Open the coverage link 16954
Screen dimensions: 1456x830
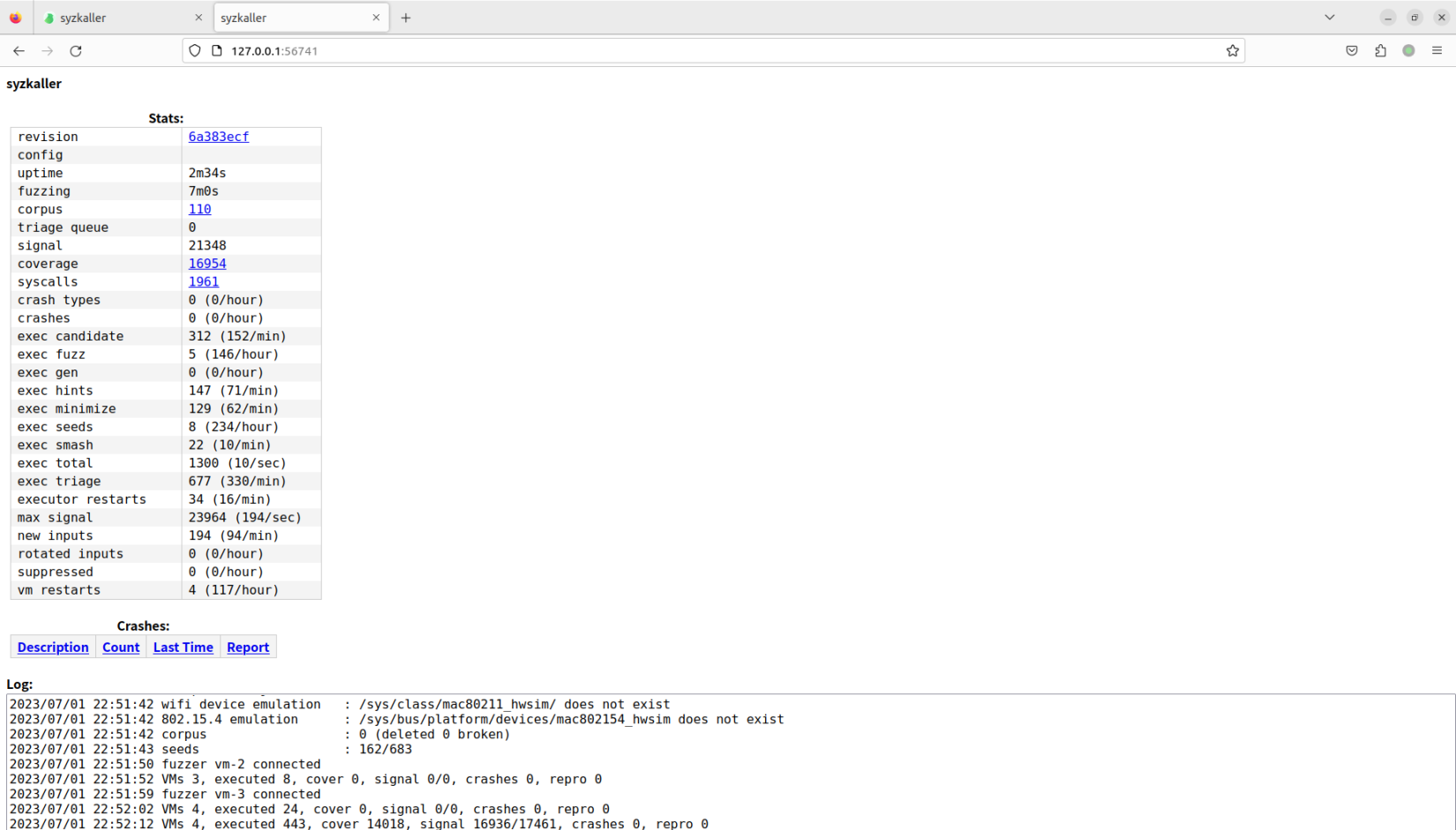(207, 264)
